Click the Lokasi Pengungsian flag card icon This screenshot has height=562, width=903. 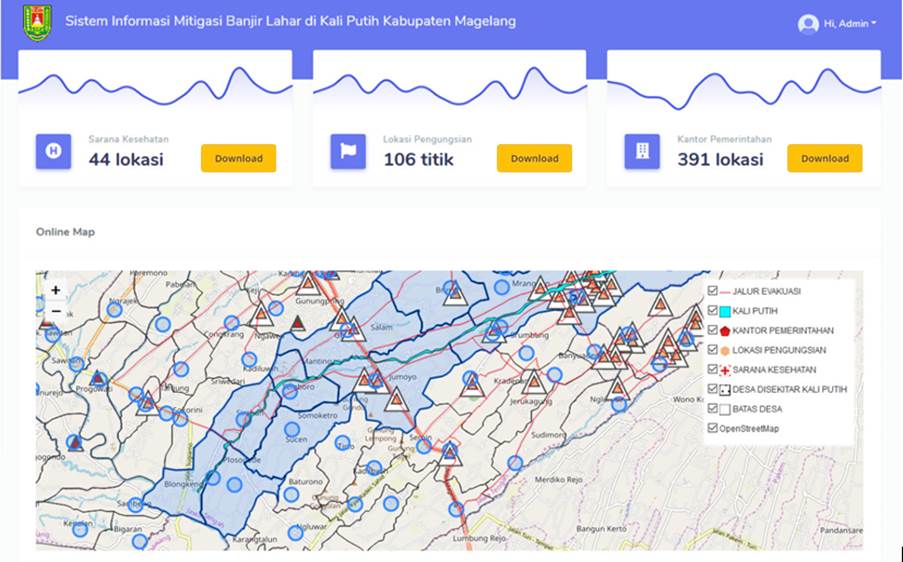click(348, 151)
